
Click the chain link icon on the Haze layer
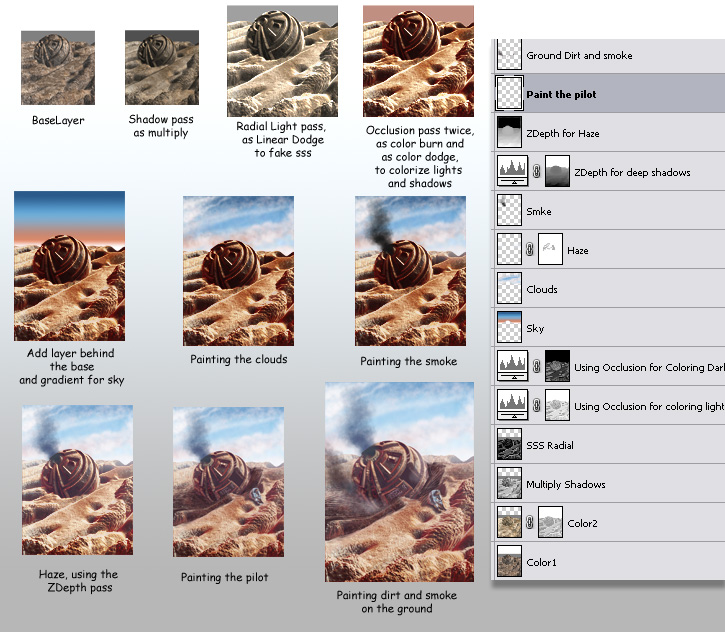[x=530, y=250]
